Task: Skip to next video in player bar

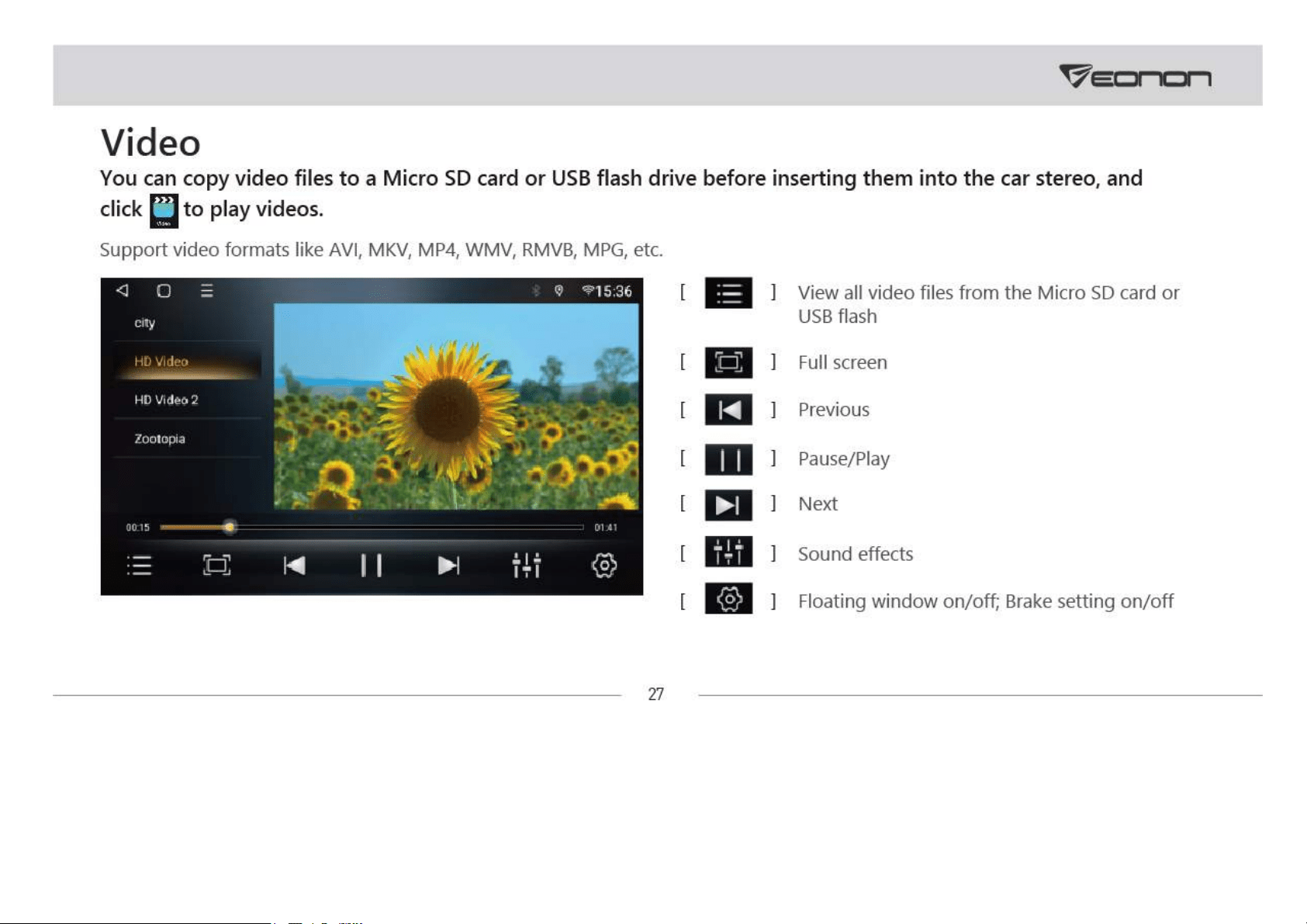Action: click(448, 566)
